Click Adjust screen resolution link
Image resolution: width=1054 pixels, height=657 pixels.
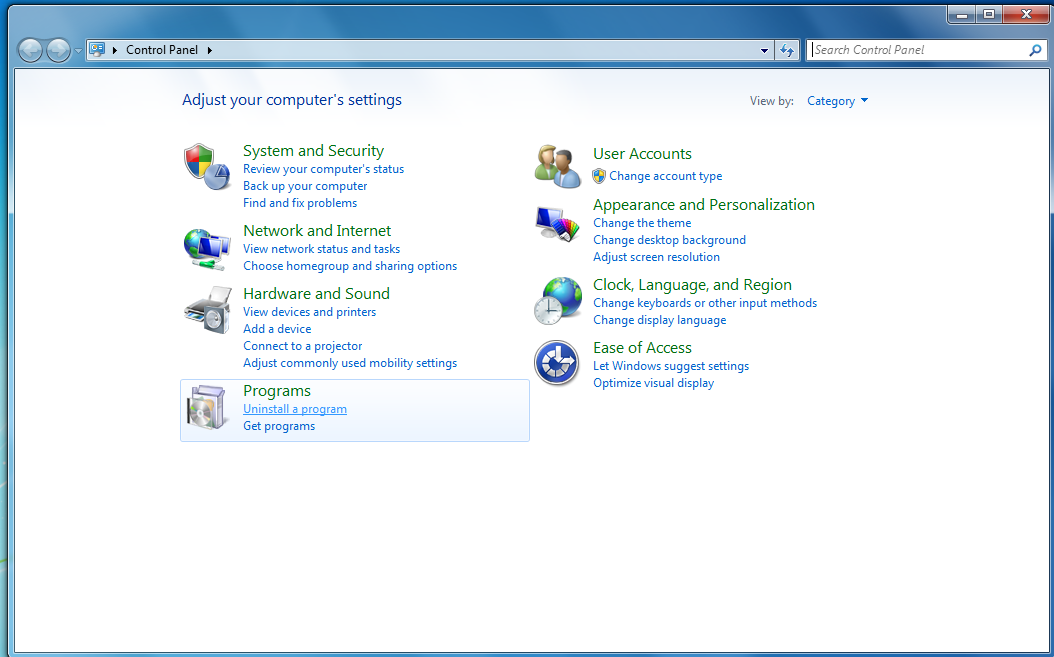656,258
